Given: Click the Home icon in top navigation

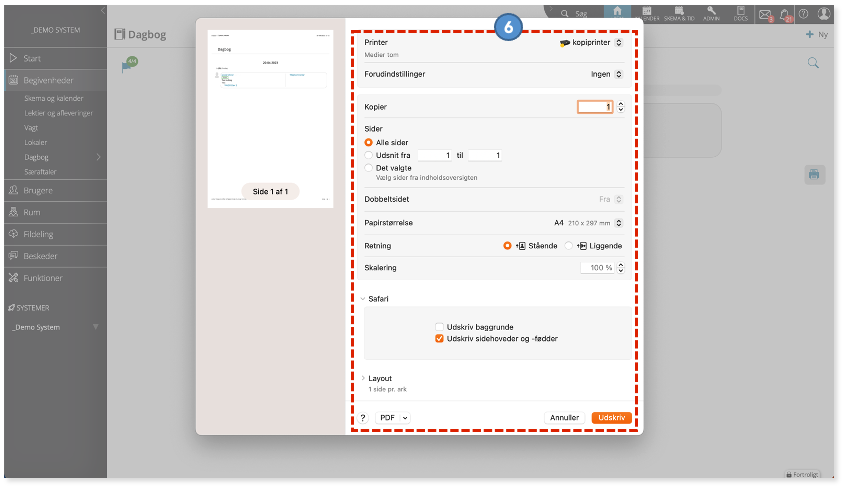Looking at the screenshot, I should tap(617, 12).
